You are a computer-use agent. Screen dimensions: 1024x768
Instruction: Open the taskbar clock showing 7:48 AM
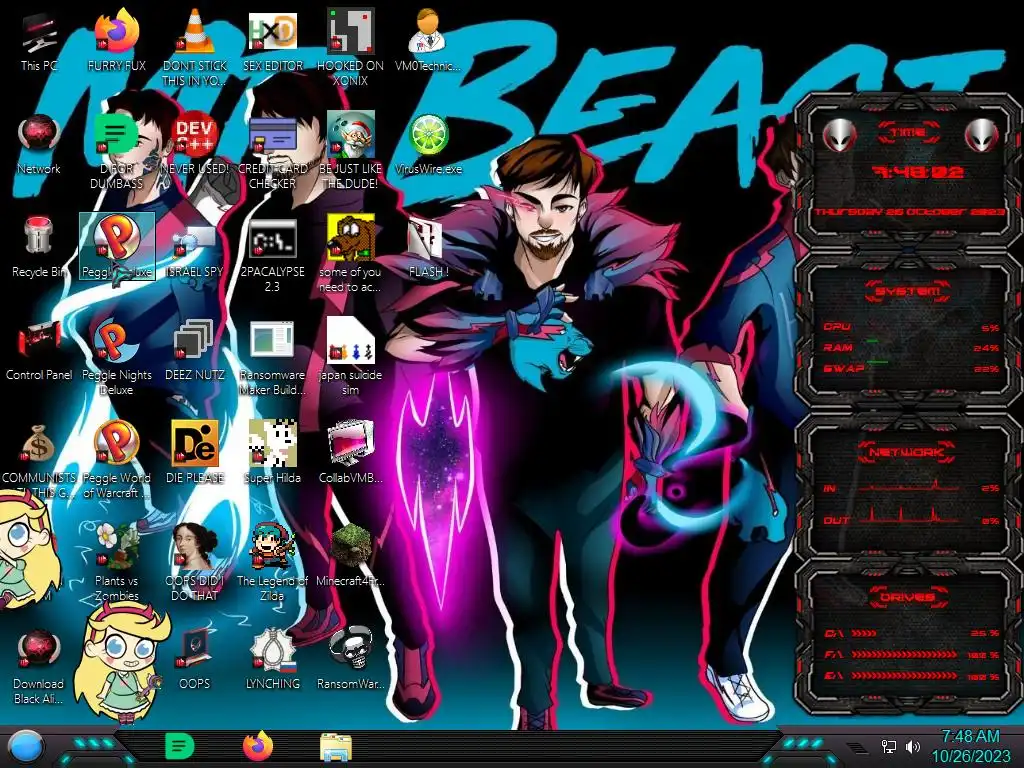click(970, 737)
